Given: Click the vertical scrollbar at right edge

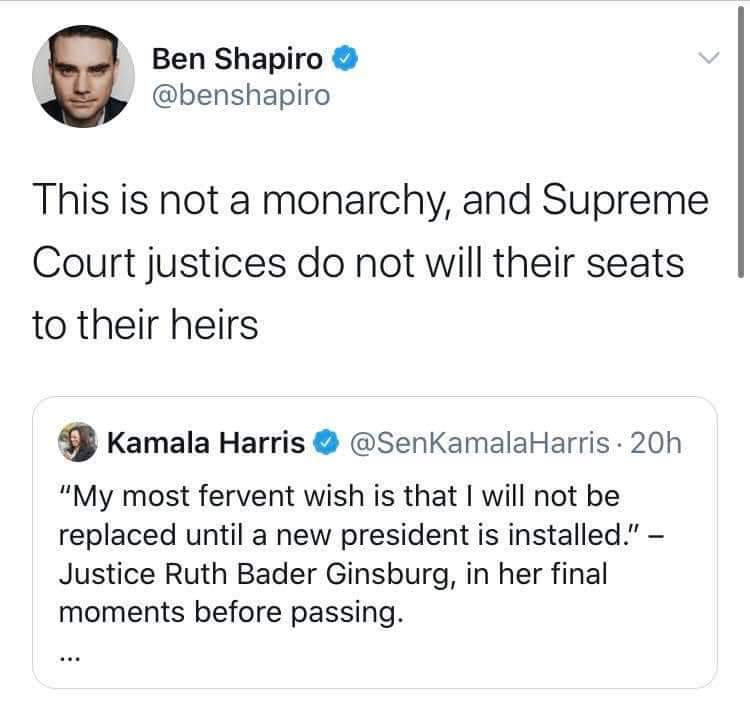Looking at the screenshot, I should pyautogui.click(x=741, y=140).
